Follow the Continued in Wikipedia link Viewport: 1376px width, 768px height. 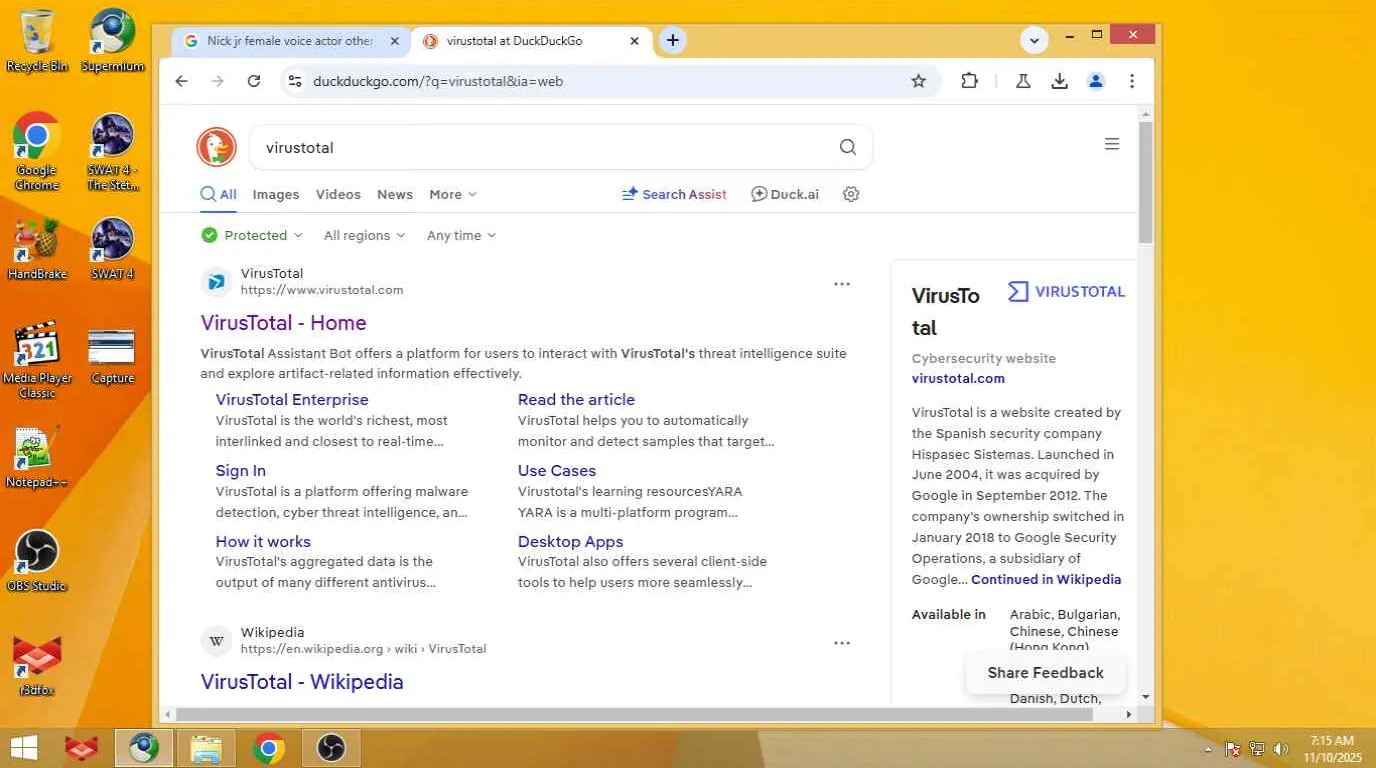pyautogui.click(x=1046, y=579)
